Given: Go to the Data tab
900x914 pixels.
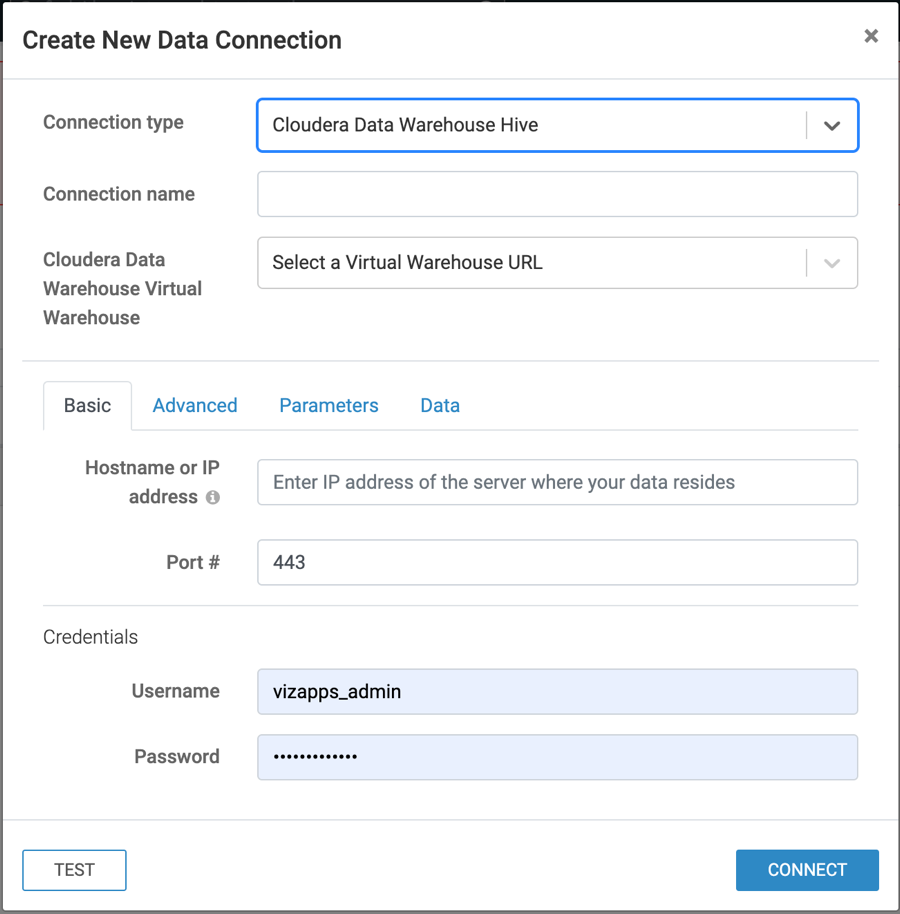Looking at the screenshot, I should tap(440, 405).
